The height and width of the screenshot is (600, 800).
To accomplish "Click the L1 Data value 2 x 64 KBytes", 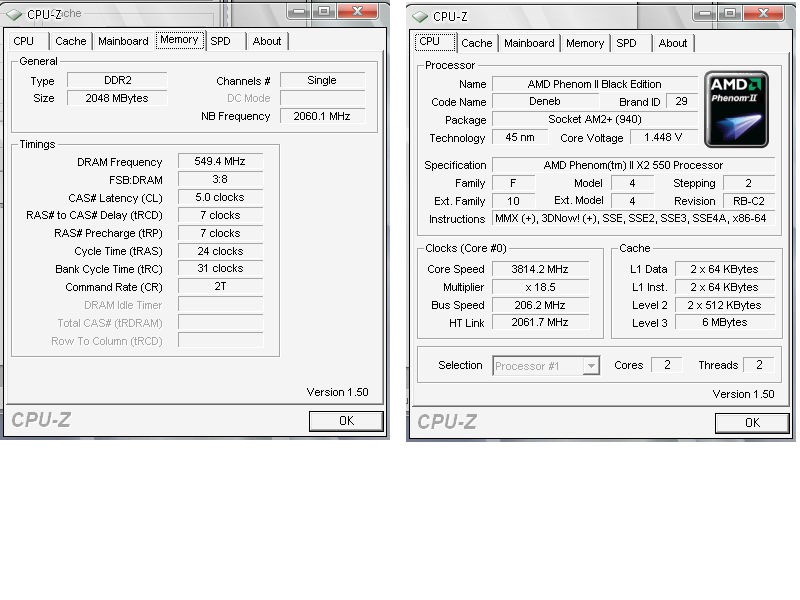I will click(x=725, y=269).
